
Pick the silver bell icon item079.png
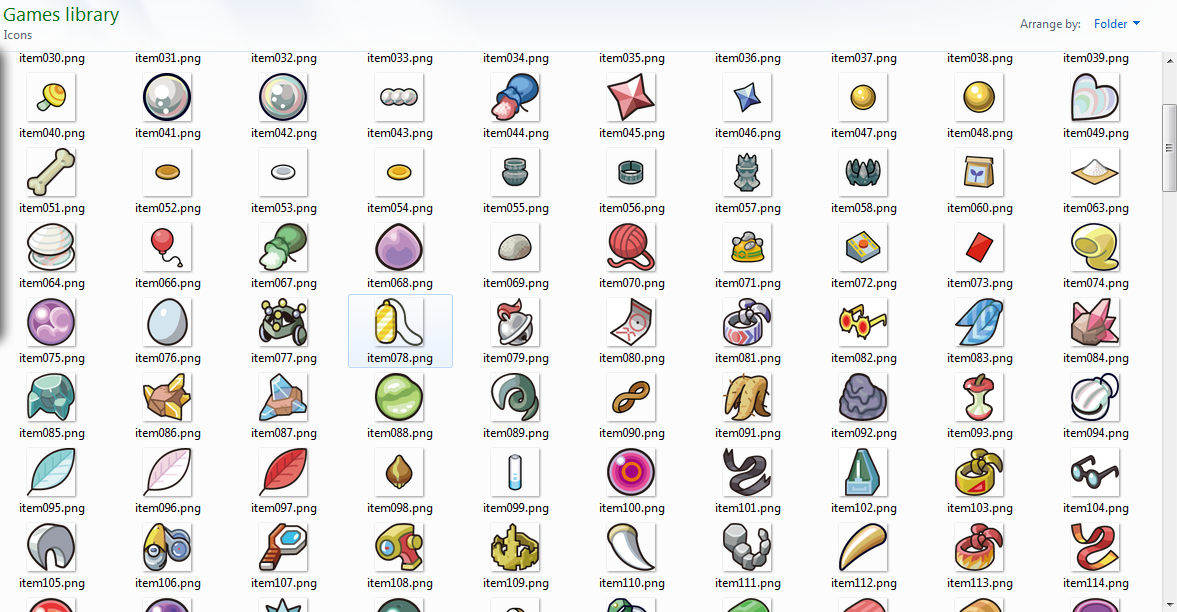tap(516, 322)
